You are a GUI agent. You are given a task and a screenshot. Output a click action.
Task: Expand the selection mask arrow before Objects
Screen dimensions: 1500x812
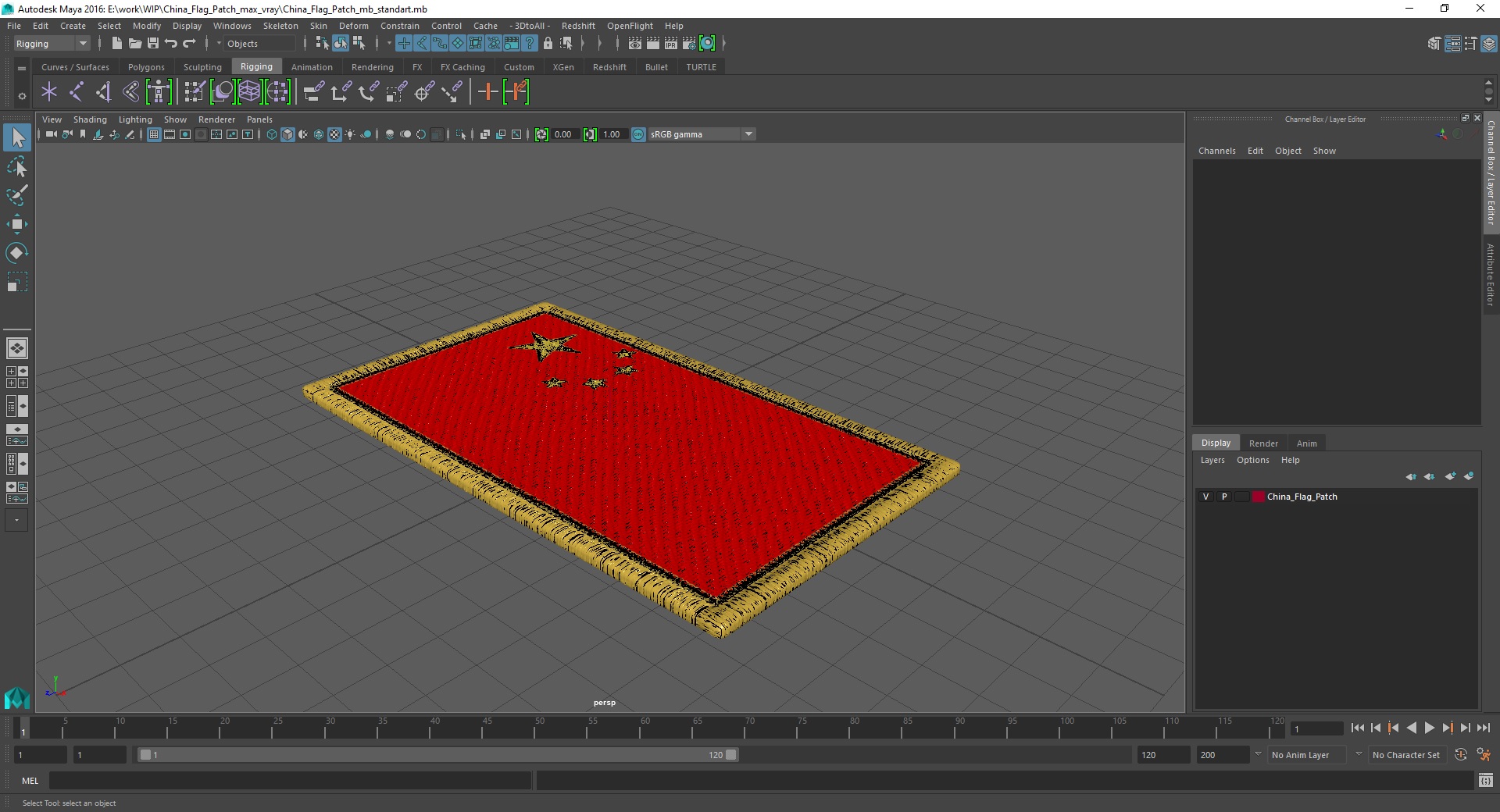pyautogui.click(x=219, y=44)
